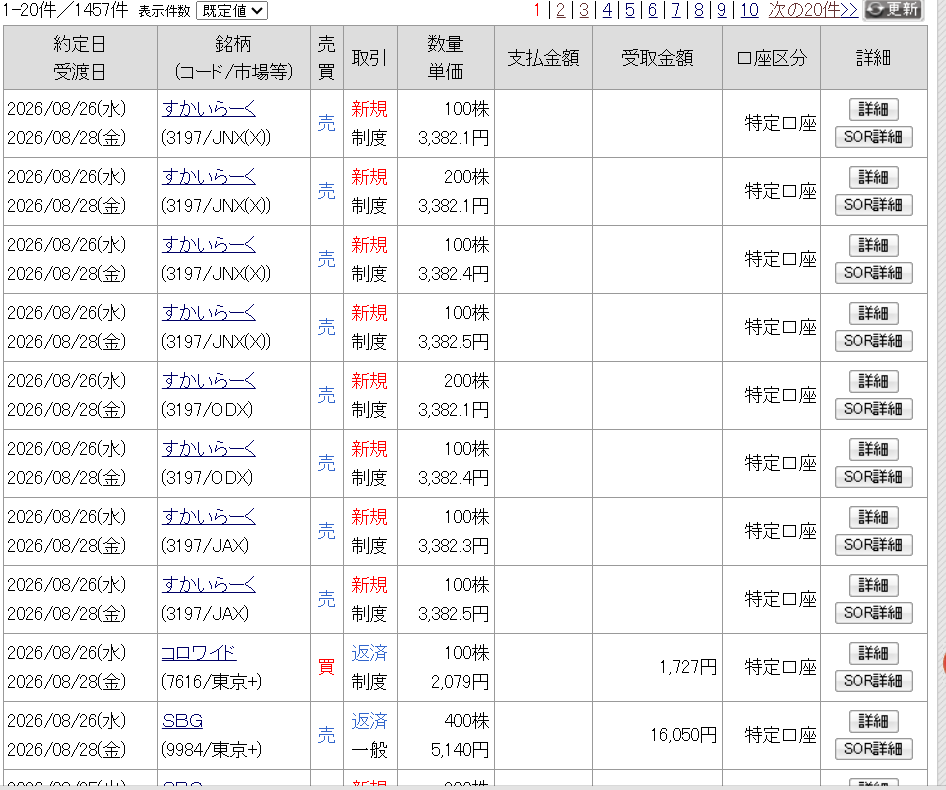Go to page 7 of results
Image resolution: width=946 pixels, height=790 pixels.
pyautogui.click(x=676, y=10)
